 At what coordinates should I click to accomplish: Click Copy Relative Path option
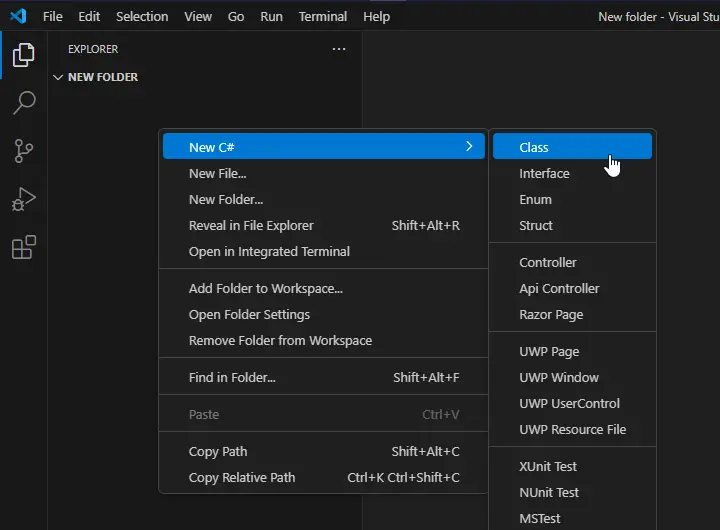[x=242, y=477]
